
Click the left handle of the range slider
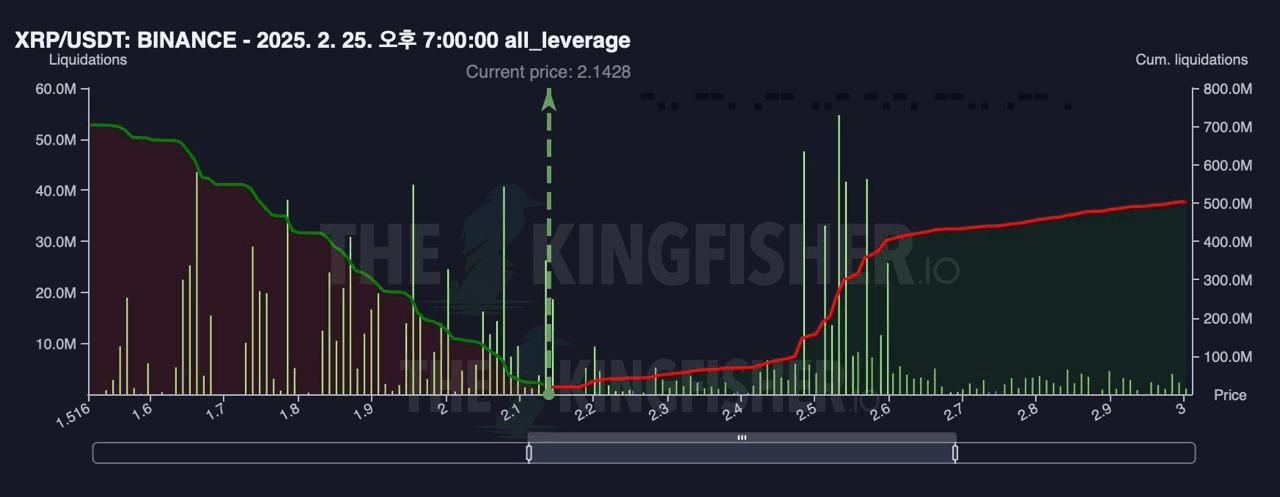pyautogui.click(x=529, y=453)
